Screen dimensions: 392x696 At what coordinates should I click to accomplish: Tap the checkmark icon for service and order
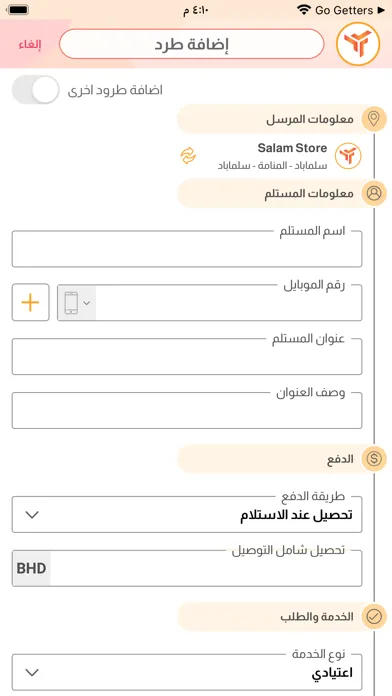(374, 617)
